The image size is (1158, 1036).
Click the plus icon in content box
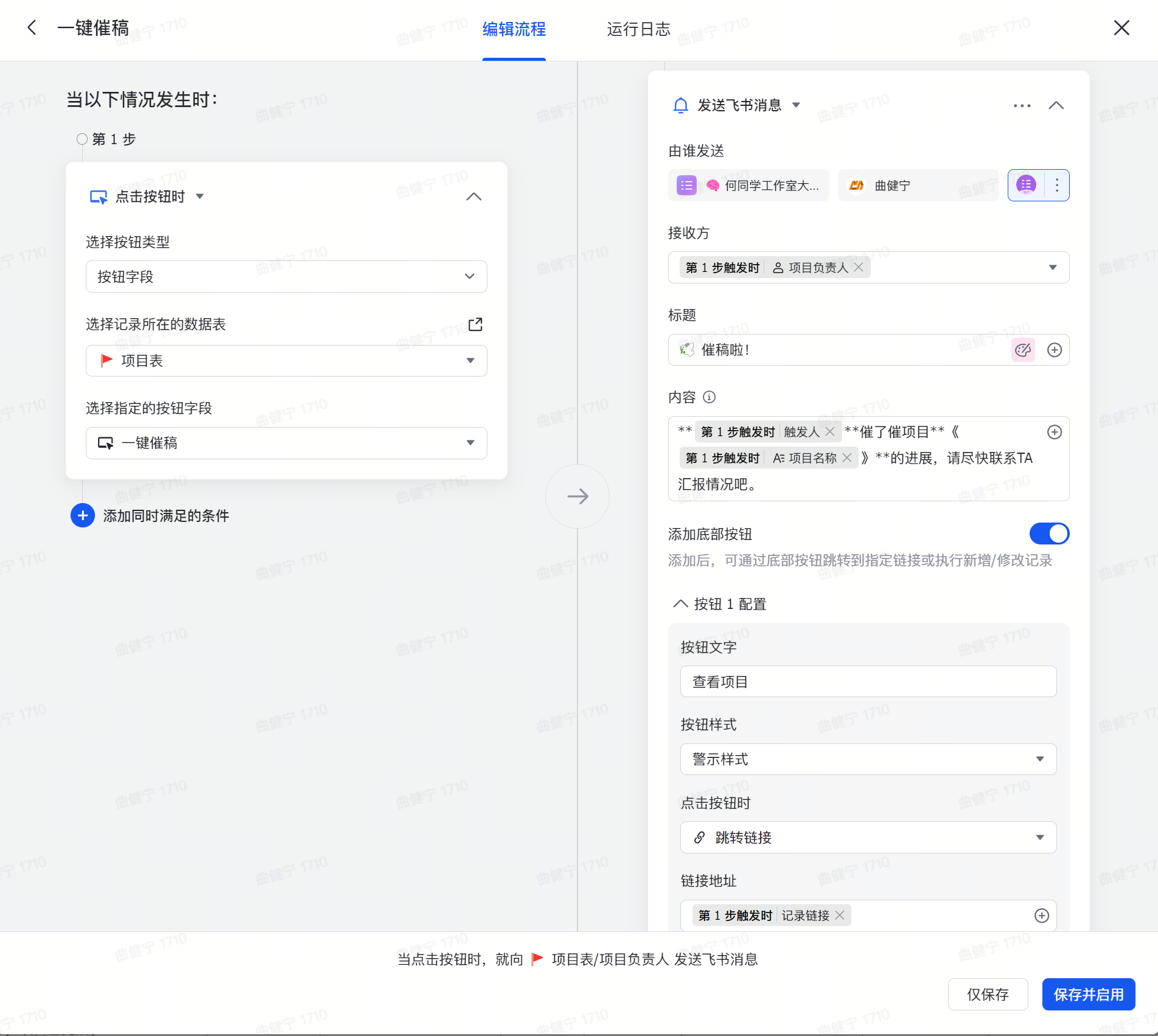coord(1054,432)
